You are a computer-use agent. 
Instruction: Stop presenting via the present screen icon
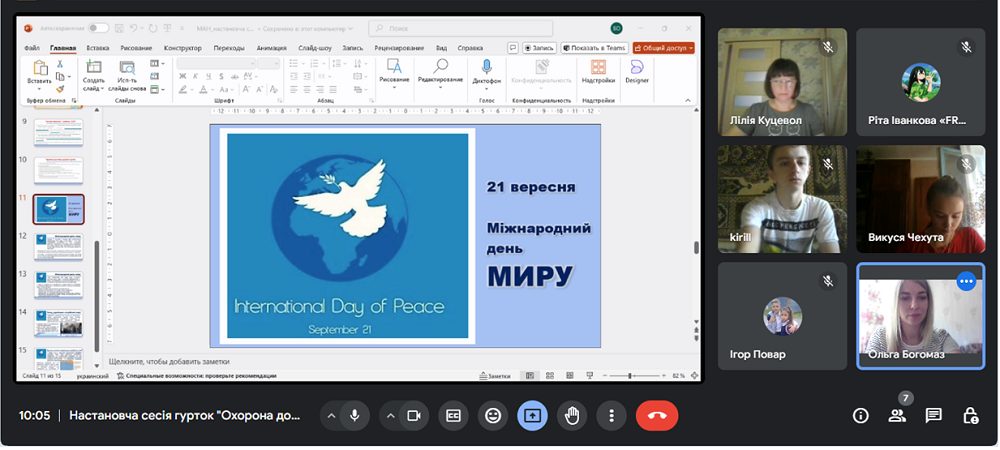pyautogui.click(x=533, y=416)
